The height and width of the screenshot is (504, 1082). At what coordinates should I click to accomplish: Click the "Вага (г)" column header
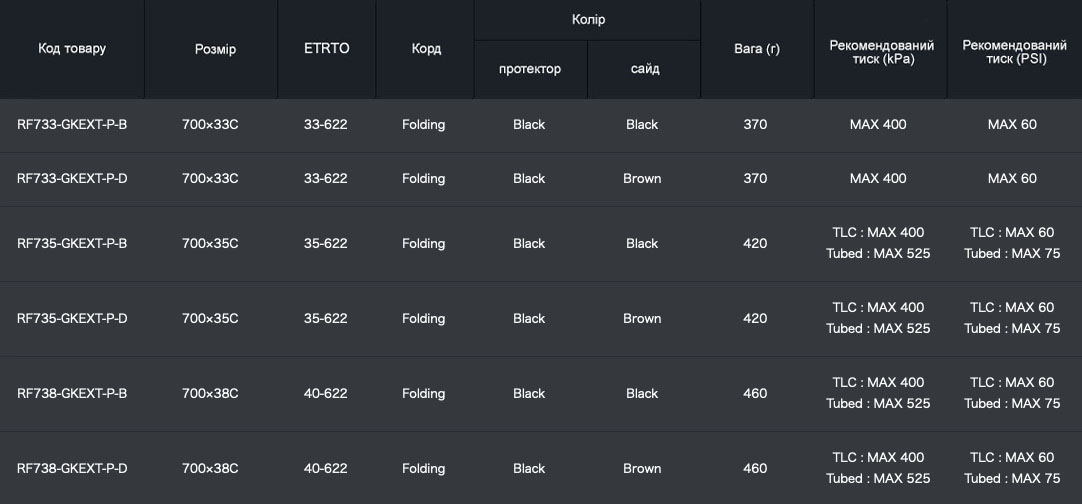(x=756, y=48)
